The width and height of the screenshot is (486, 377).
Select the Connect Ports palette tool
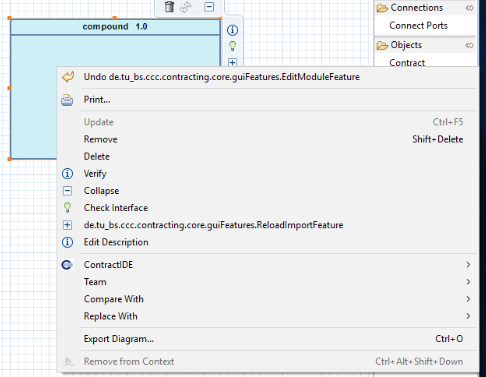418,26
